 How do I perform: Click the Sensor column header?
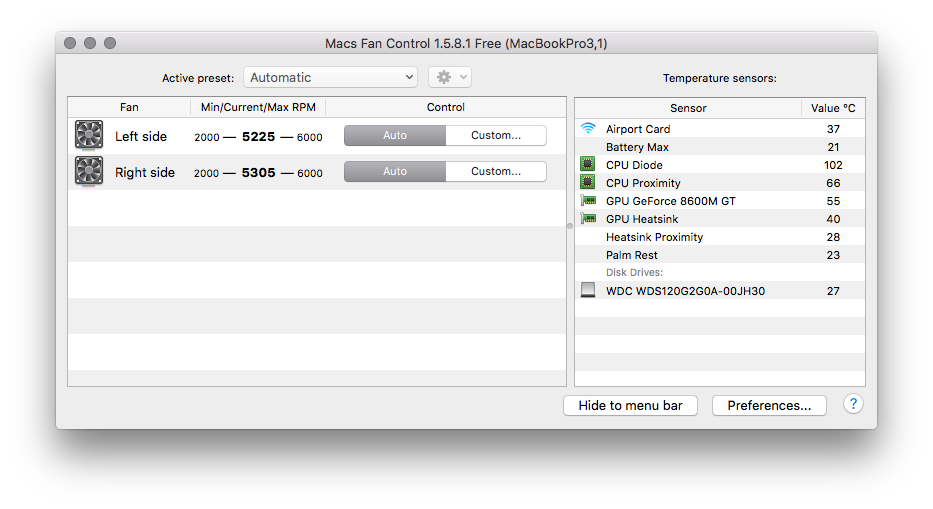[x=688, y=108]
